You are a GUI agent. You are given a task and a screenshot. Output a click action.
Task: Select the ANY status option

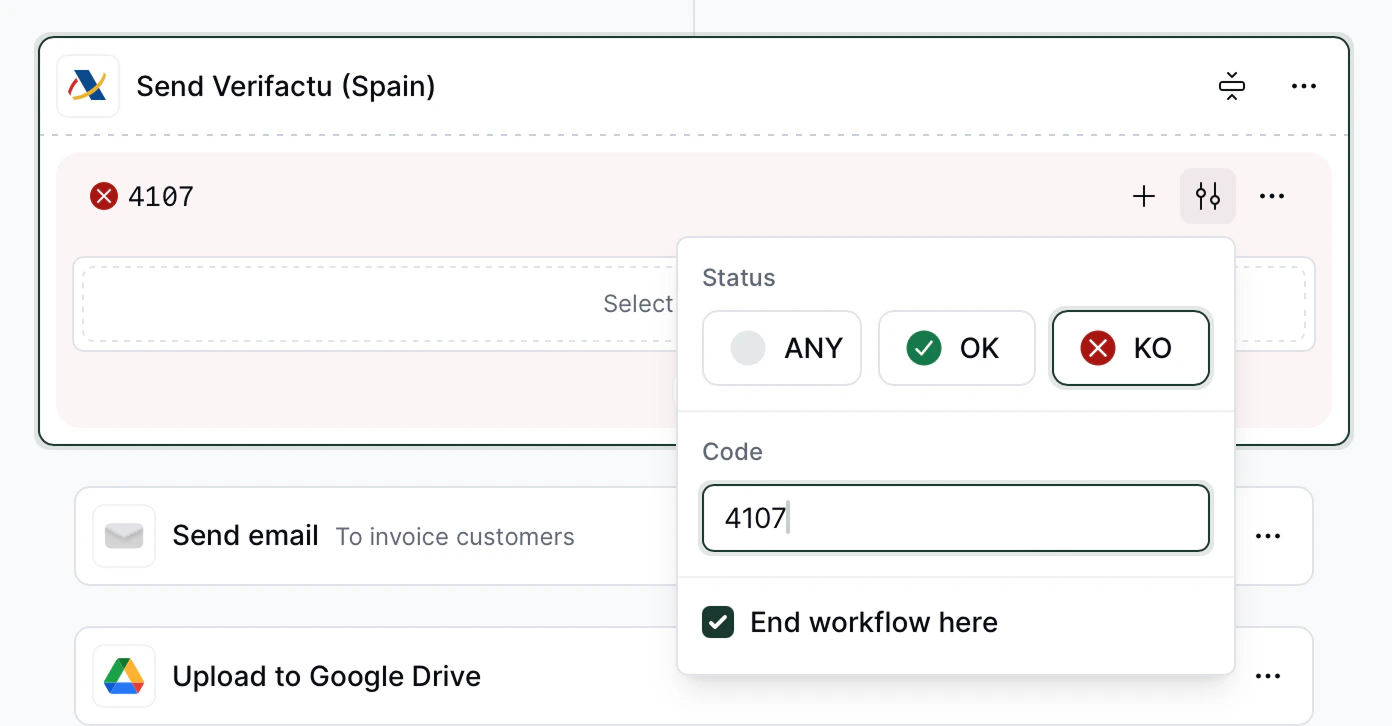click(x=782, y=348)
